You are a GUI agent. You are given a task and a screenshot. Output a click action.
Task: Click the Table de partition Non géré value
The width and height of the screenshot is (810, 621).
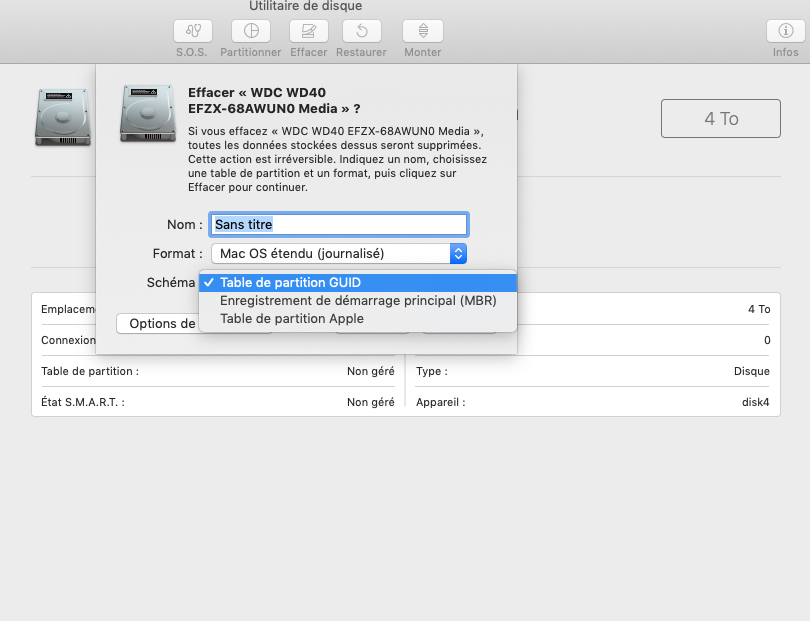(370, 371)
